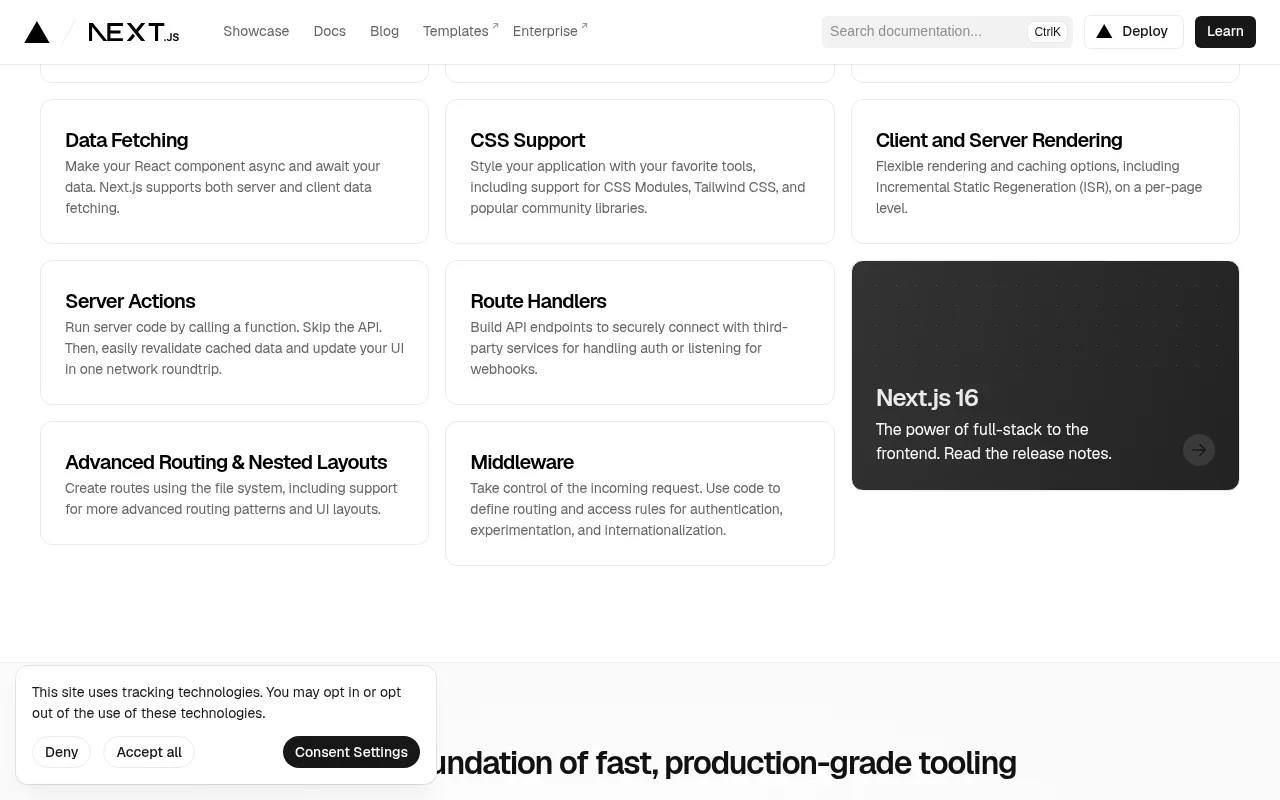Image resolution: width=1280 pixels, height=800 pixels.
Task: Click 'Create routes using the file system' text
Action: 179,488
